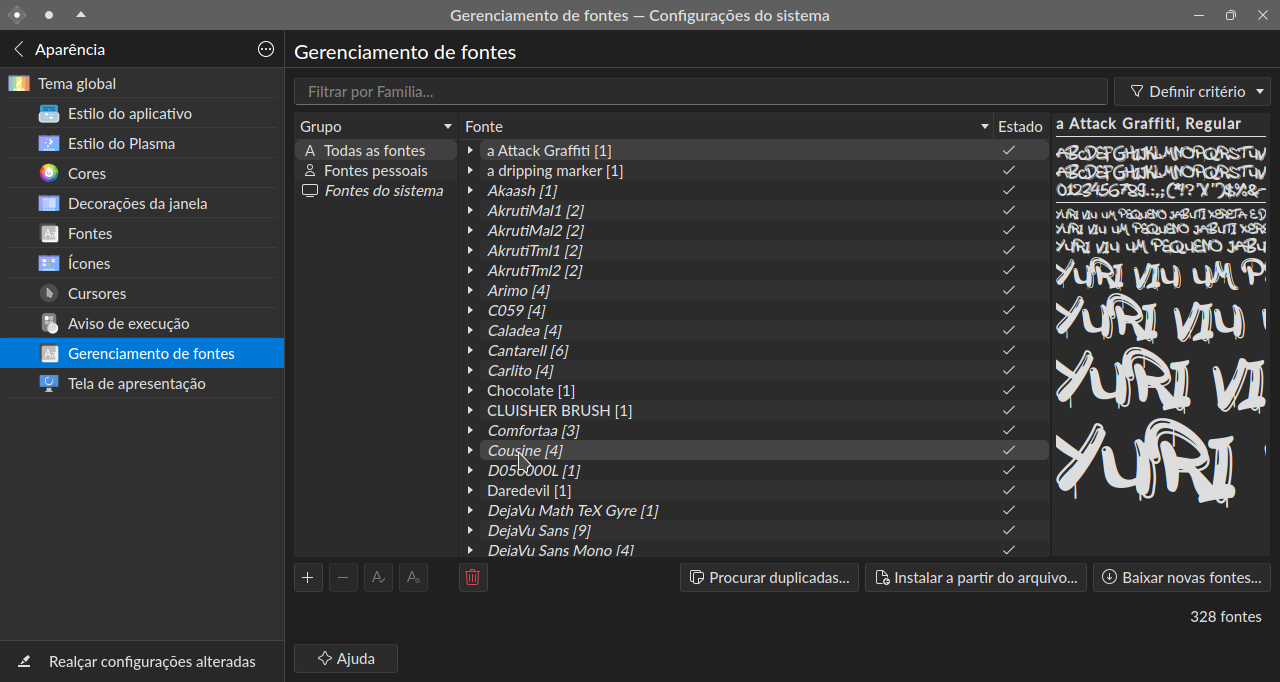Toggle state checkmark for DejaVu Sans
The width and height of the screenshot is (1280, 682).
pos(1009,531)
